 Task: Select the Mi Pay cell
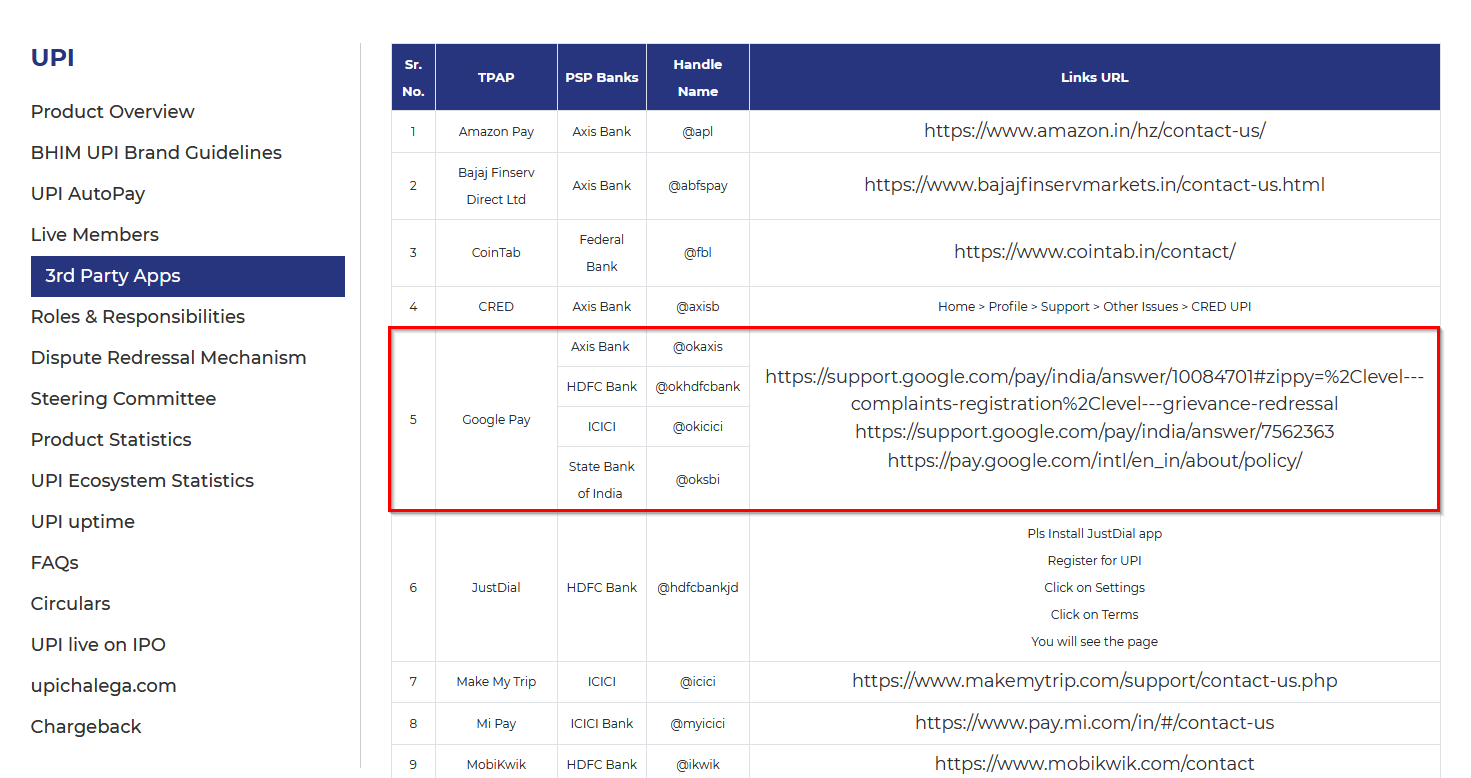pyautogui.click(x=496, y=723)
